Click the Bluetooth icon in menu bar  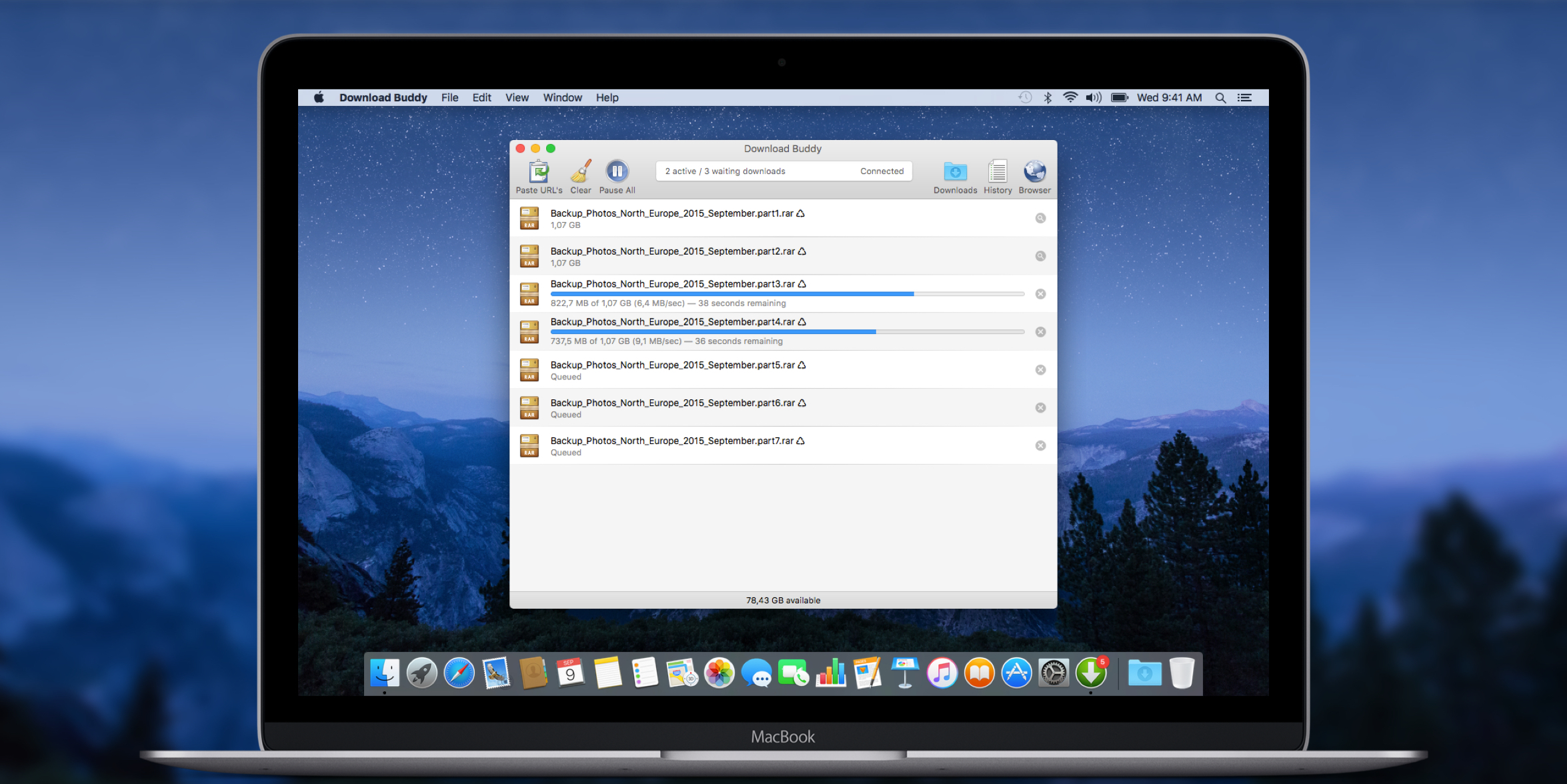pyautogui.click(x=1048, y=97)
